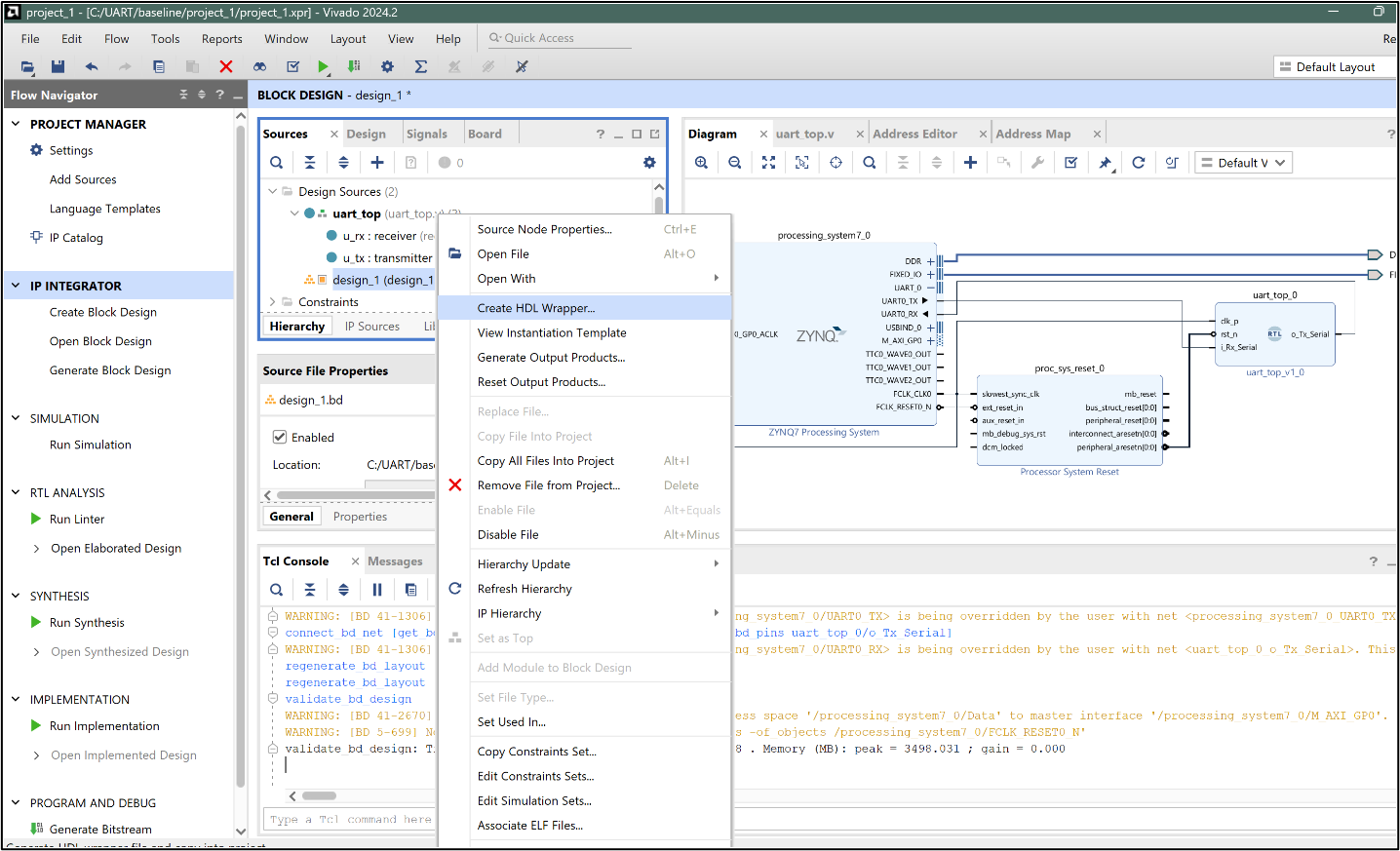Start a run with the green play icon
1400x851 pixels.
click(x=323, y=66)
